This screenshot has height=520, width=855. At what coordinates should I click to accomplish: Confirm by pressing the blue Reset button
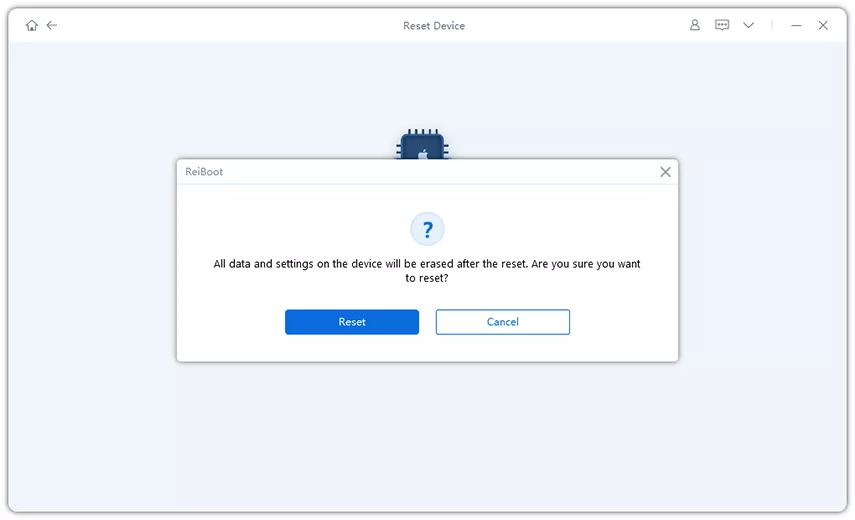coord(352,322)
